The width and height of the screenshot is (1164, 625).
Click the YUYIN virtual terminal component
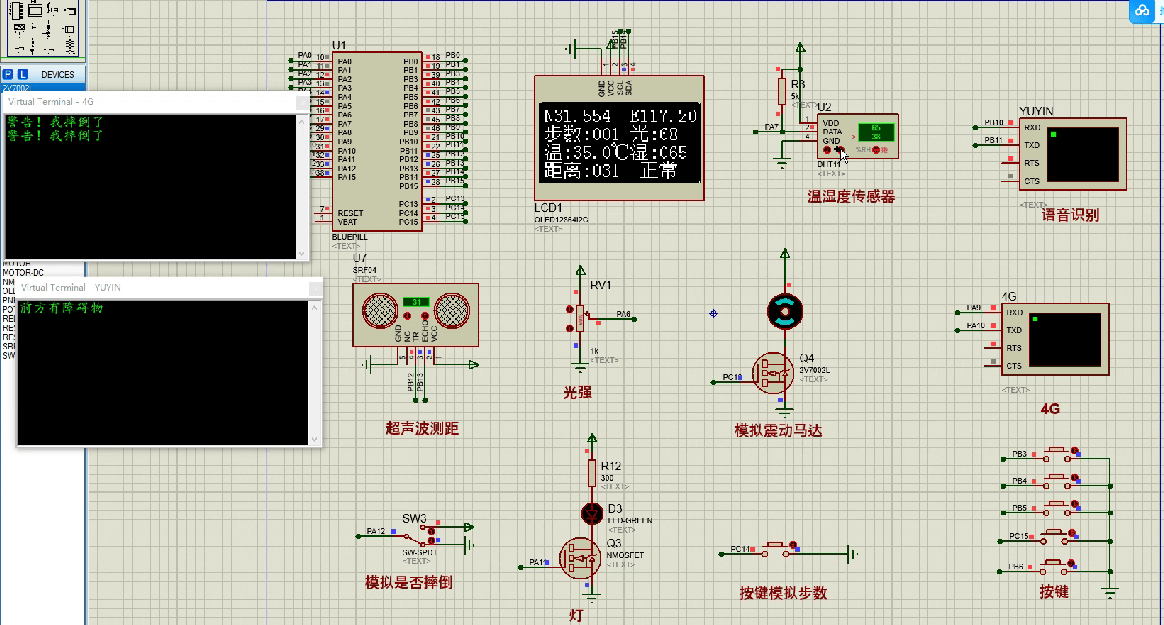[1072, 153]
